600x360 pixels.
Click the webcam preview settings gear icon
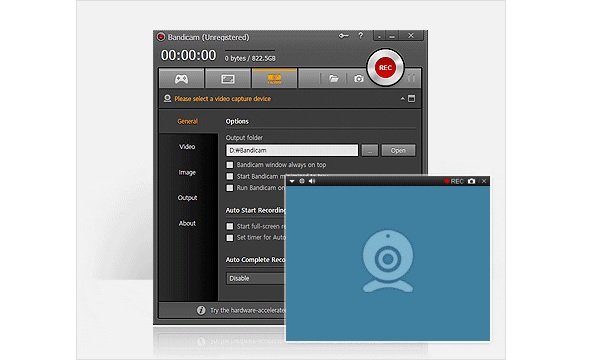(x=302, y=181)
